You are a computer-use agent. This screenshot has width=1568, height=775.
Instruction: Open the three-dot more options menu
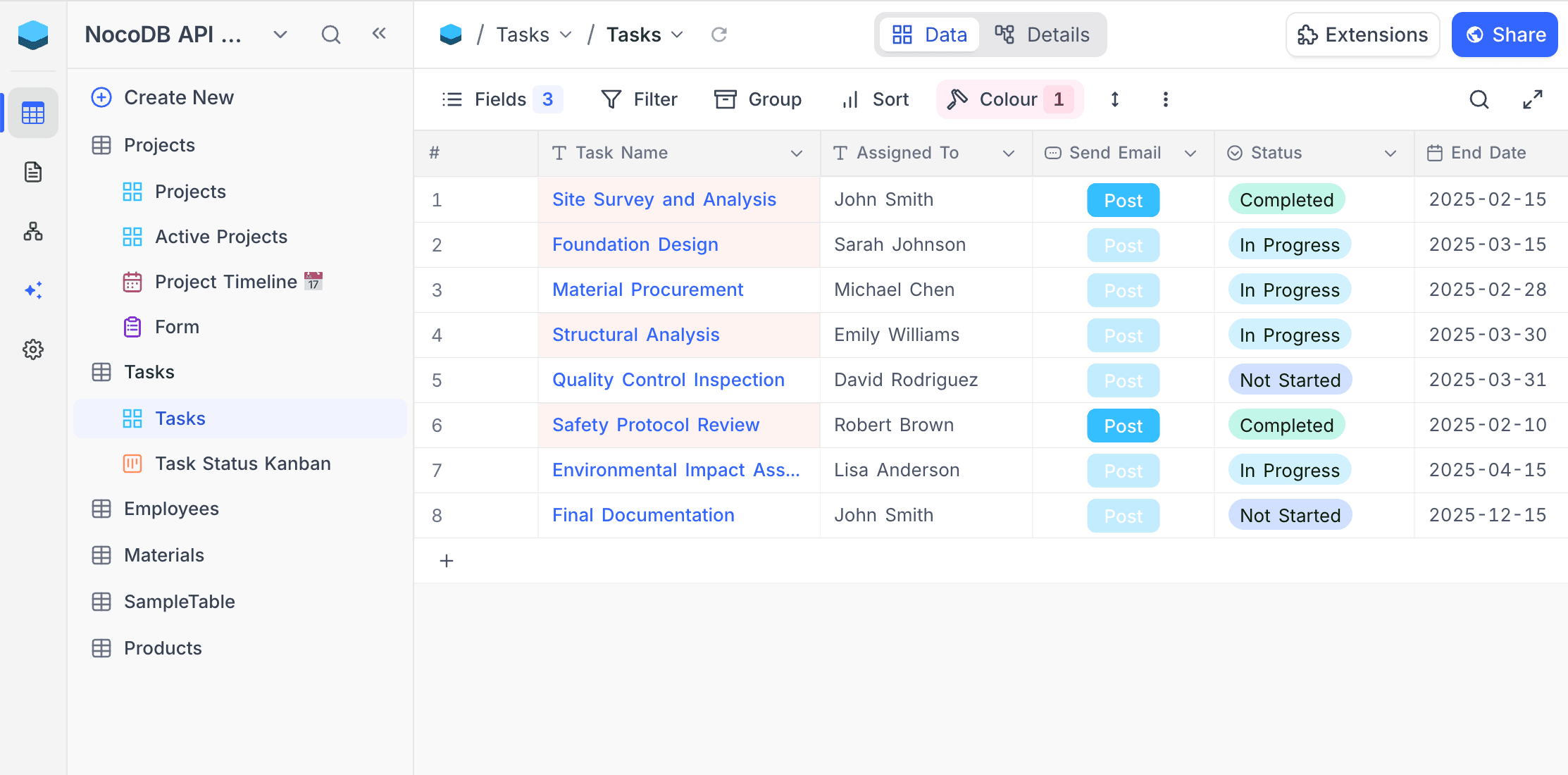click(1165, 99)
